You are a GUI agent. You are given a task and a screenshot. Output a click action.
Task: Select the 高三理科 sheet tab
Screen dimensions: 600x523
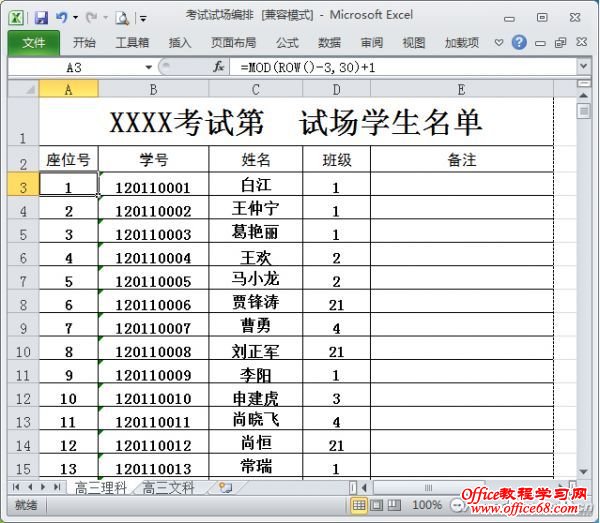point(100,487)
